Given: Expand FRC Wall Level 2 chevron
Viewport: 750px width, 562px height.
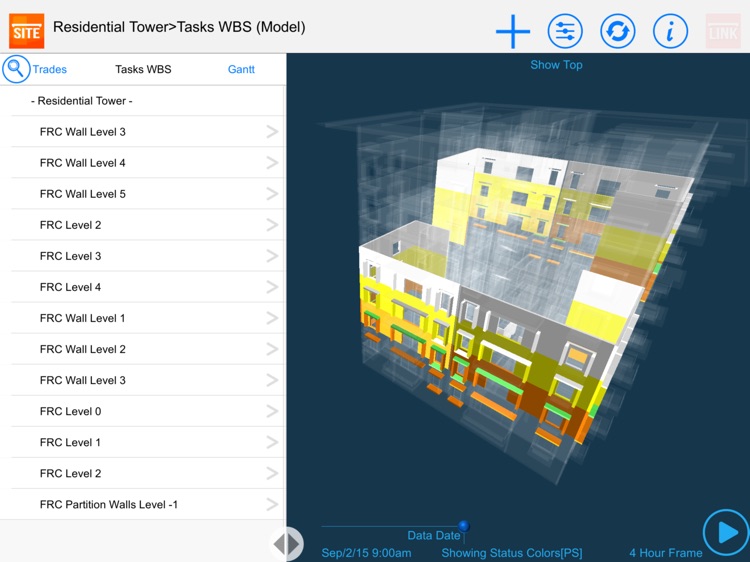Looking at the screenshot, I should (272, 350).
